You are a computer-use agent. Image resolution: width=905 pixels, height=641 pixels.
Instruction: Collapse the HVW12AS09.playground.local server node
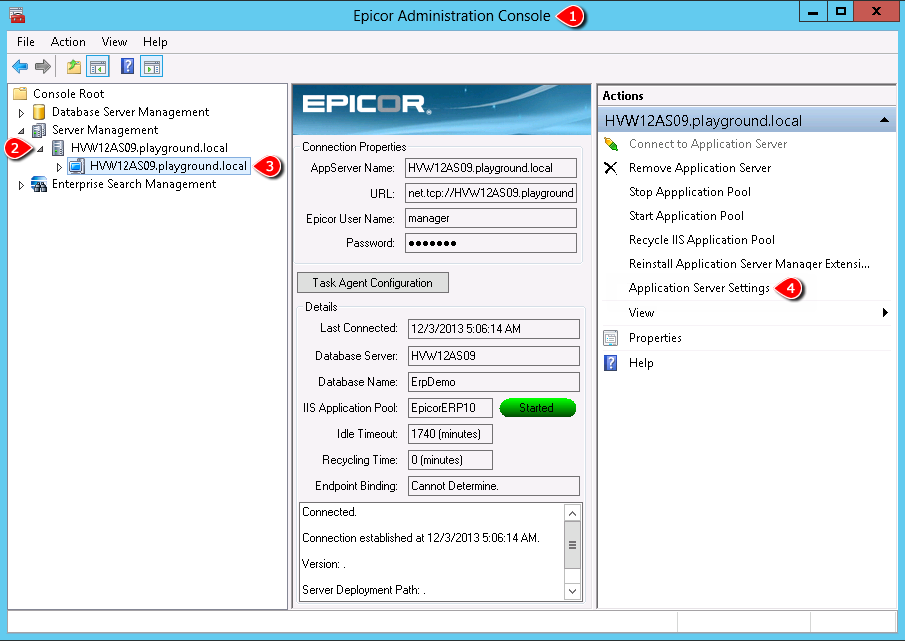click(40, 149)
